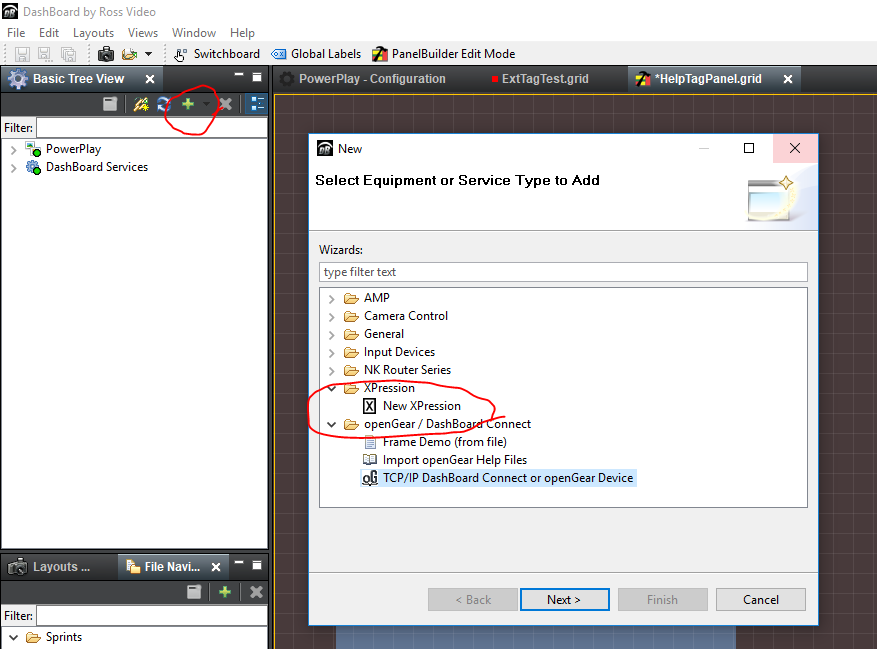Expand the Camera Control folder

(332, 317)
